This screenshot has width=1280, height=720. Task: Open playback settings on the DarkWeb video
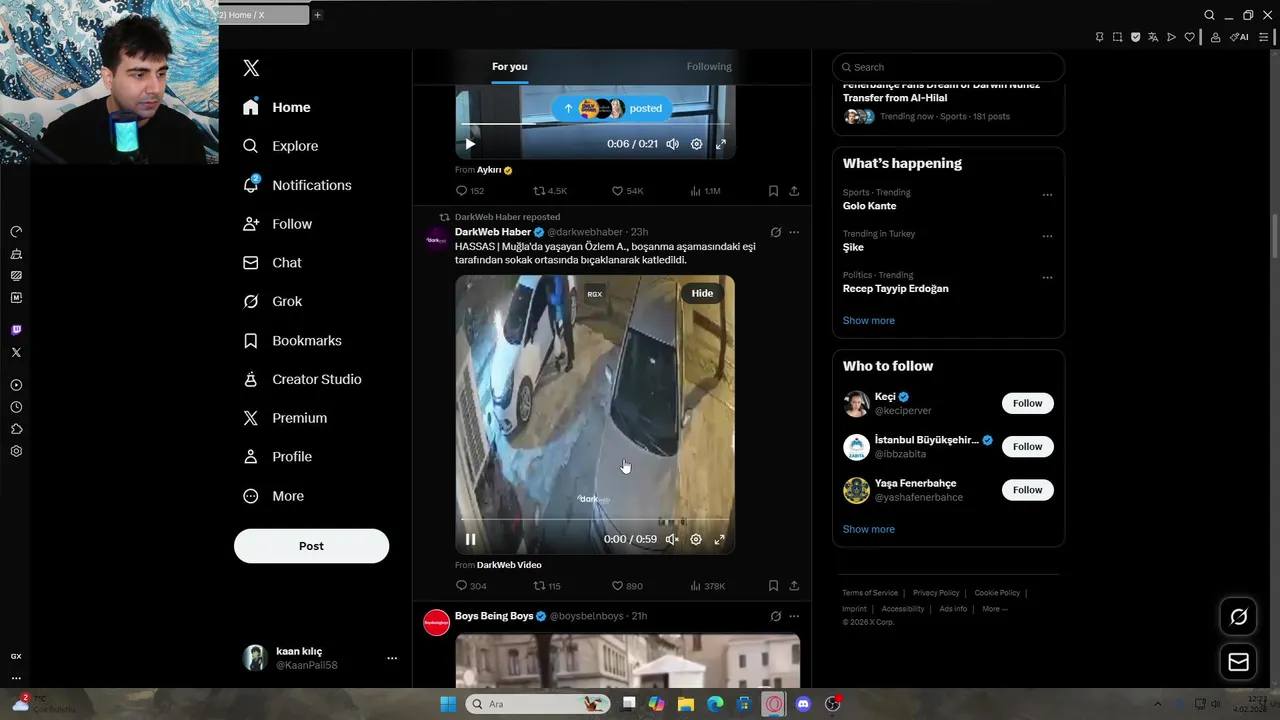click(x=696, y=539)
